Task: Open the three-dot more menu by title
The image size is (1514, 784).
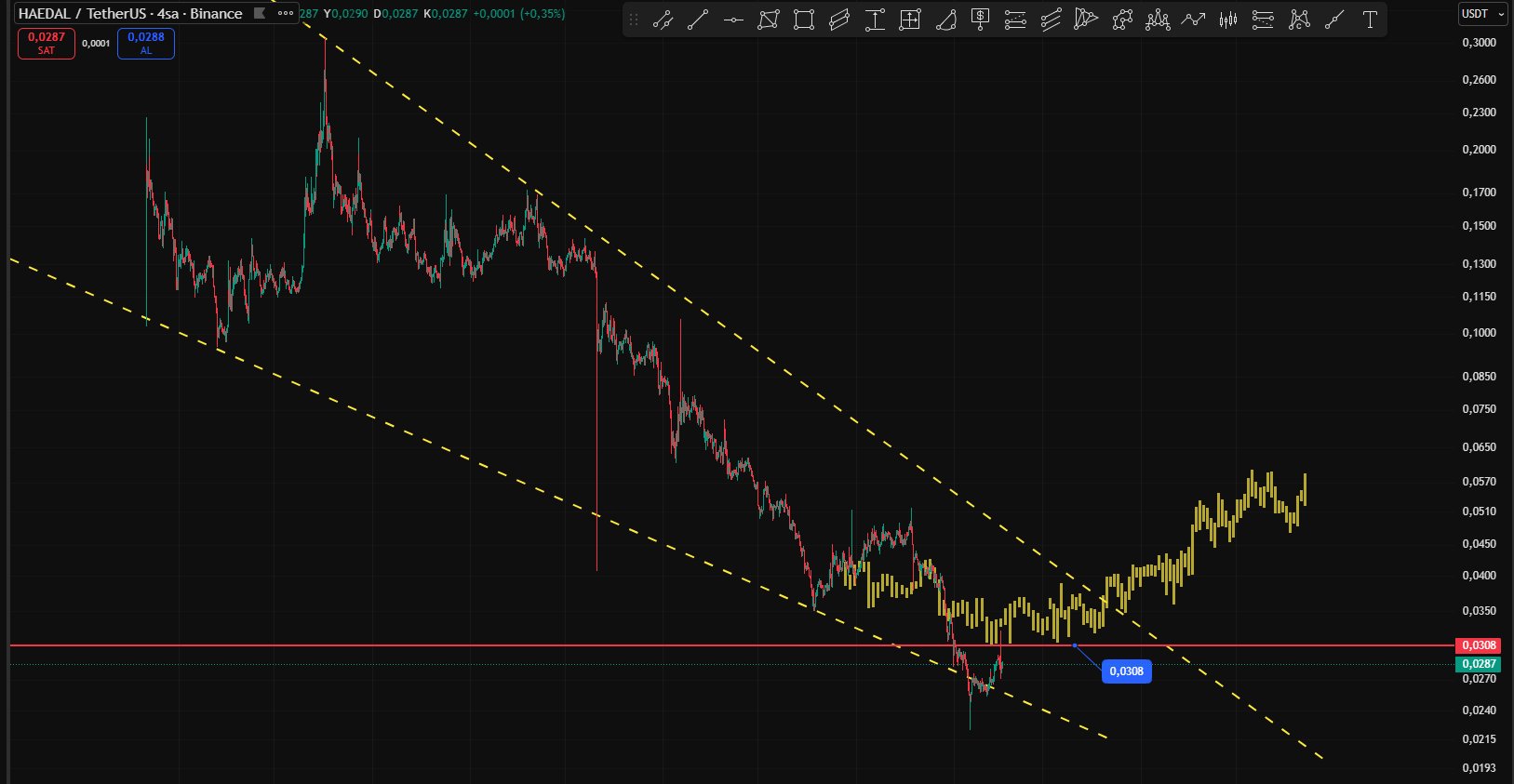Action: click(x=286, y=13)
